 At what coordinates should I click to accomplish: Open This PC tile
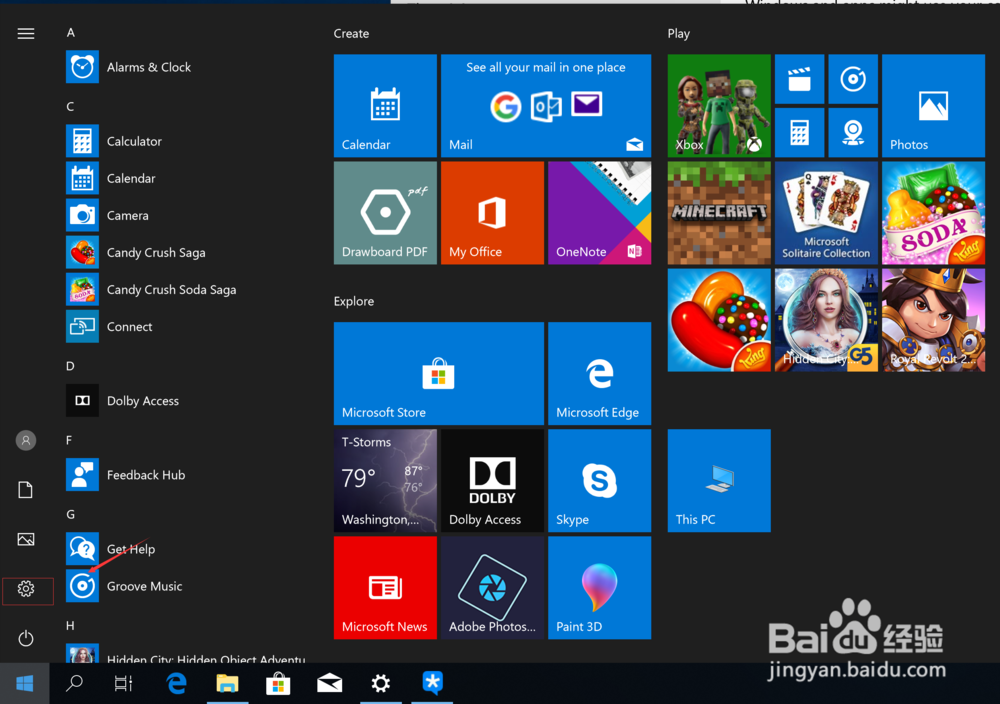tap(719, 481)
